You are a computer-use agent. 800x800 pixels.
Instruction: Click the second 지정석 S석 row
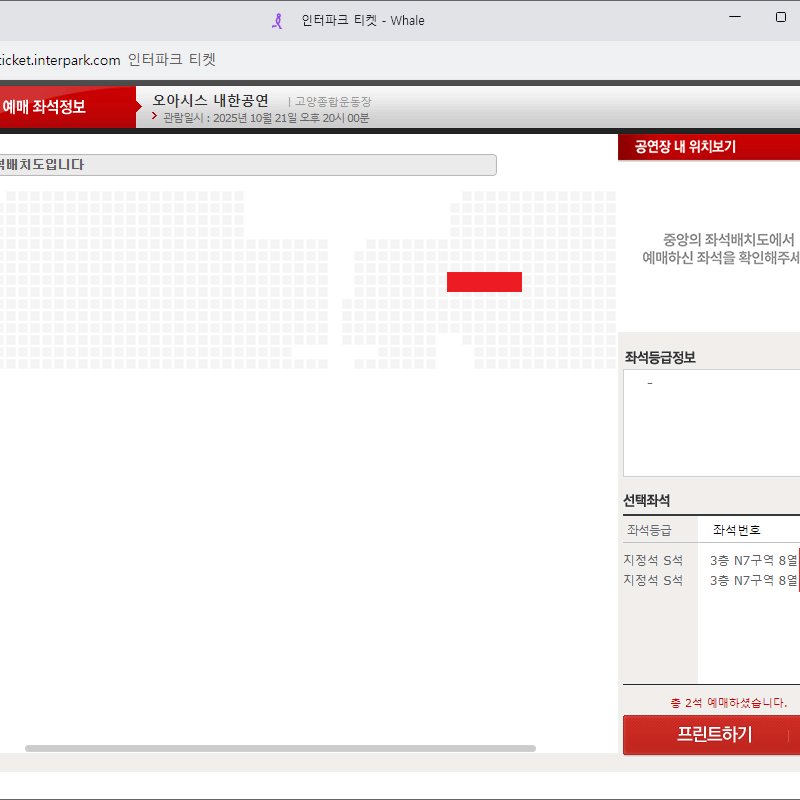pos(653,580)
